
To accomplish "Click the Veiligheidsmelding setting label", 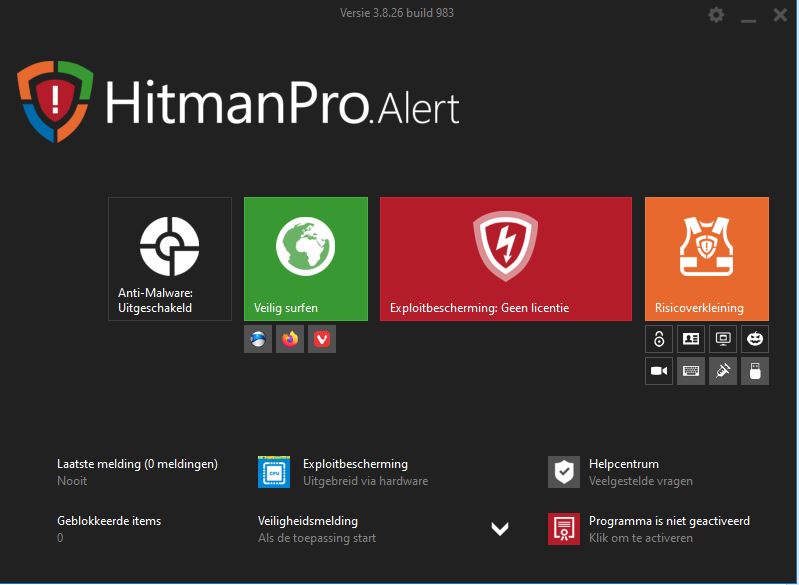I will coord(308,521).
